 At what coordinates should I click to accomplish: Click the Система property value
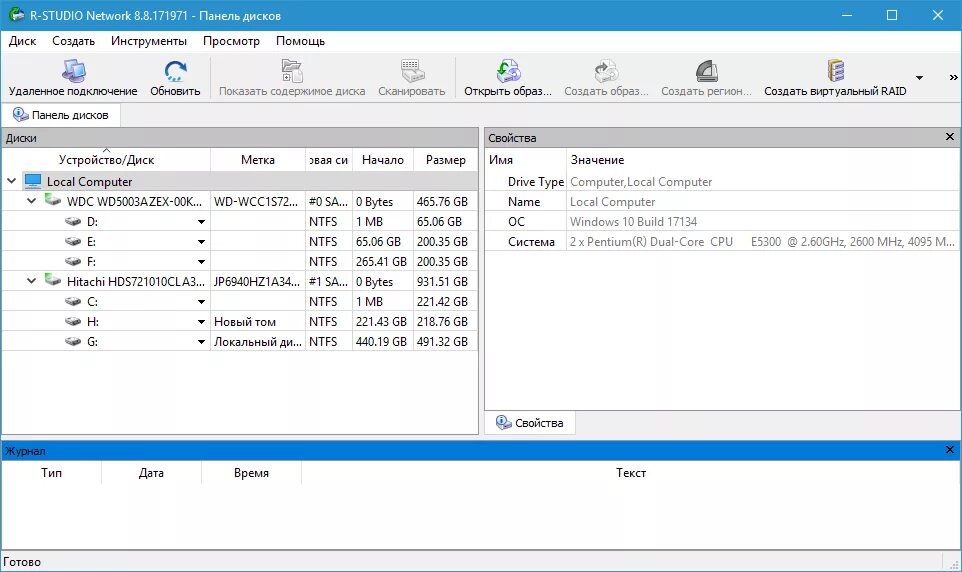point(762,242)
